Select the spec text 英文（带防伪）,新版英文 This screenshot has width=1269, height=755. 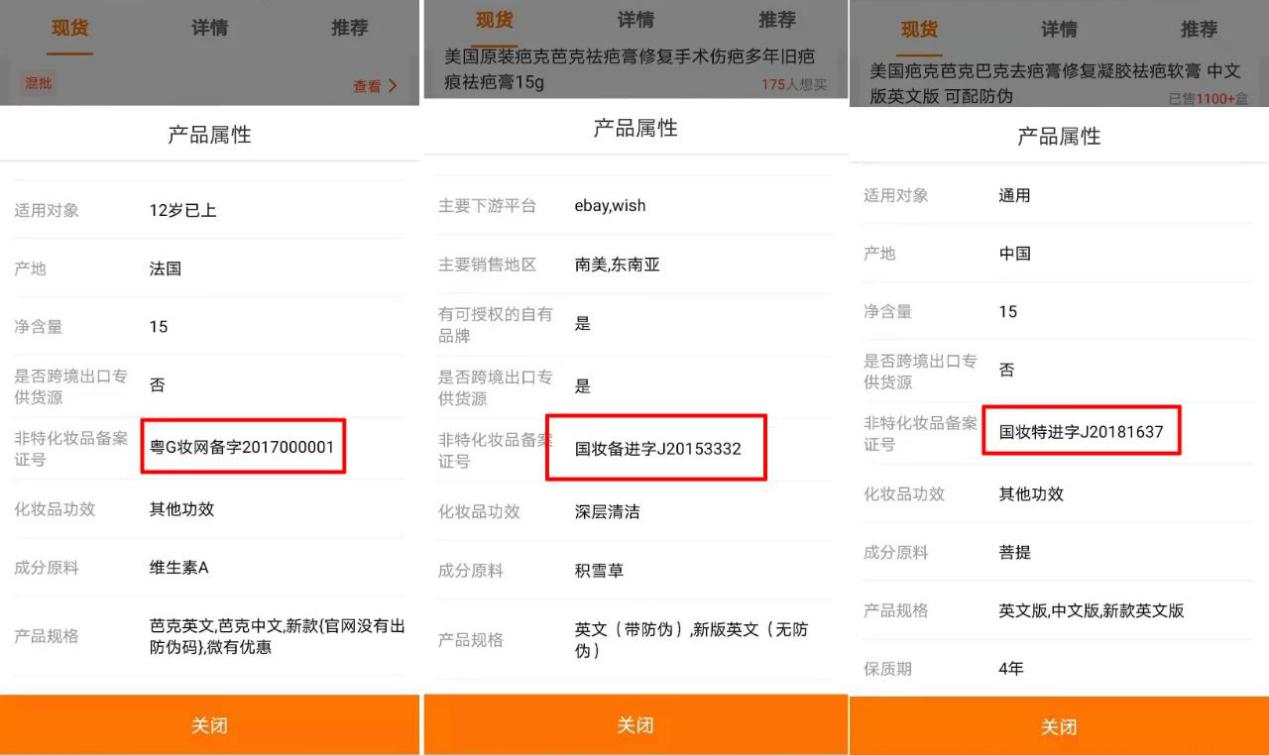tap(692, 640)
